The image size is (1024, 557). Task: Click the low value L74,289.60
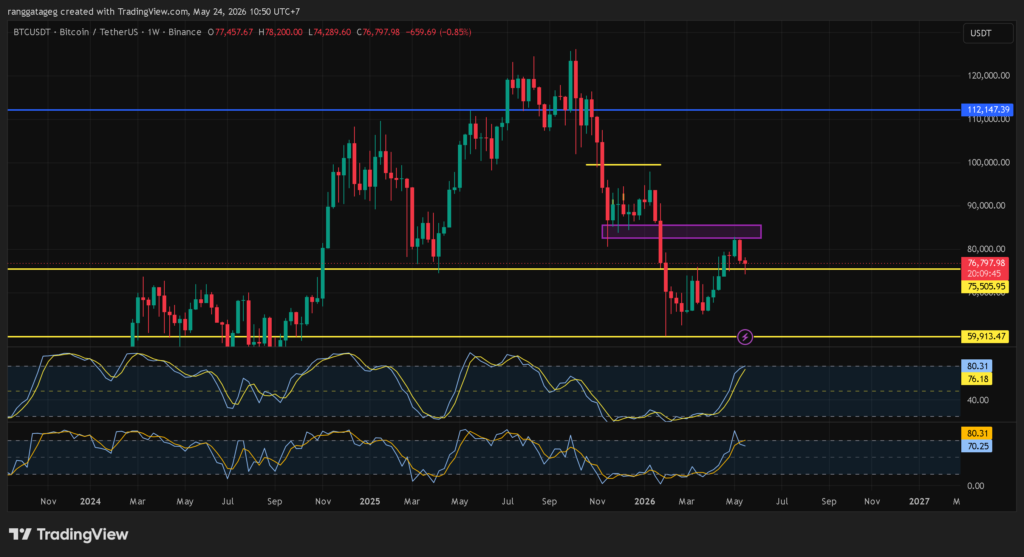tap(329, 32)
